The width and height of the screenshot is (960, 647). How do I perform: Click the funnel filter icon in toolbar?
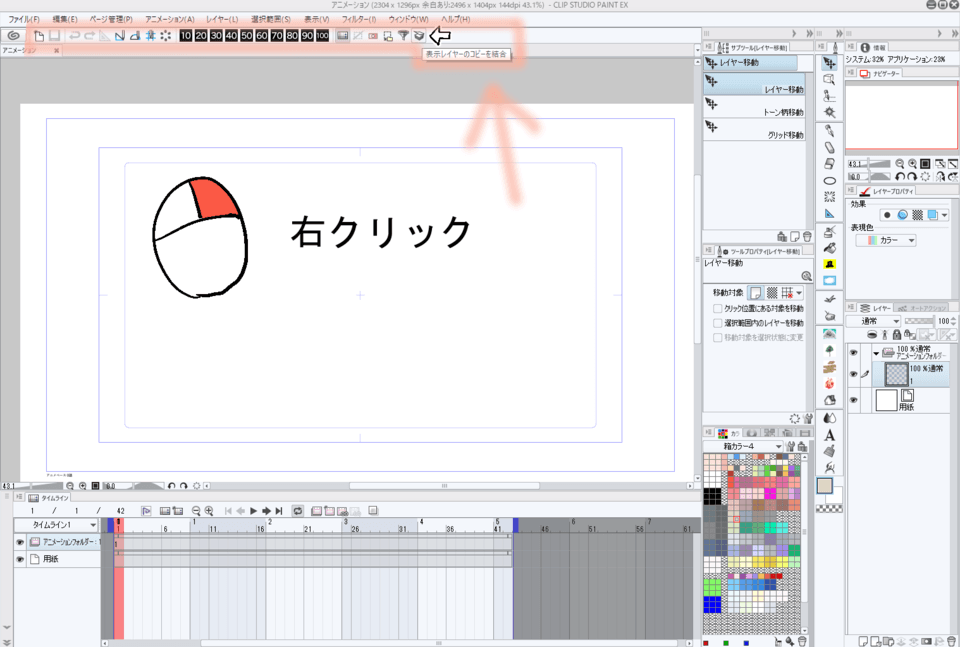tap(403, 36)
